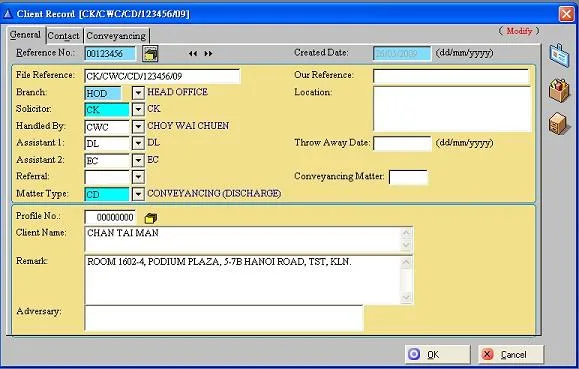The image size is (579, 369).
Task: Click the Solicitor code field CK
Action: coord(107,110)
